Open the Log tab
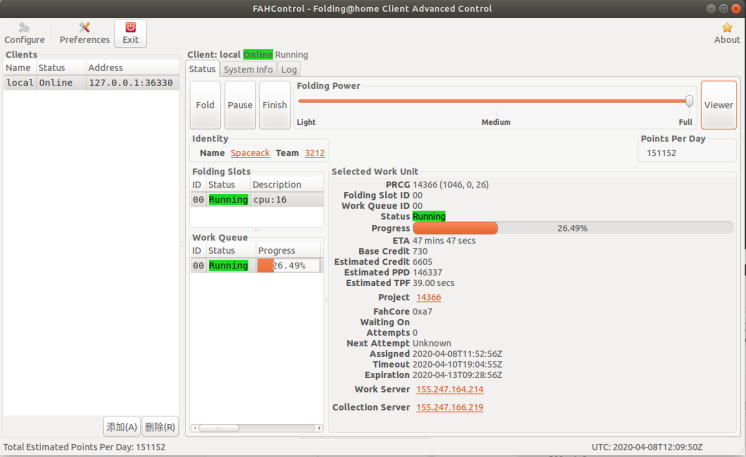 289,70
